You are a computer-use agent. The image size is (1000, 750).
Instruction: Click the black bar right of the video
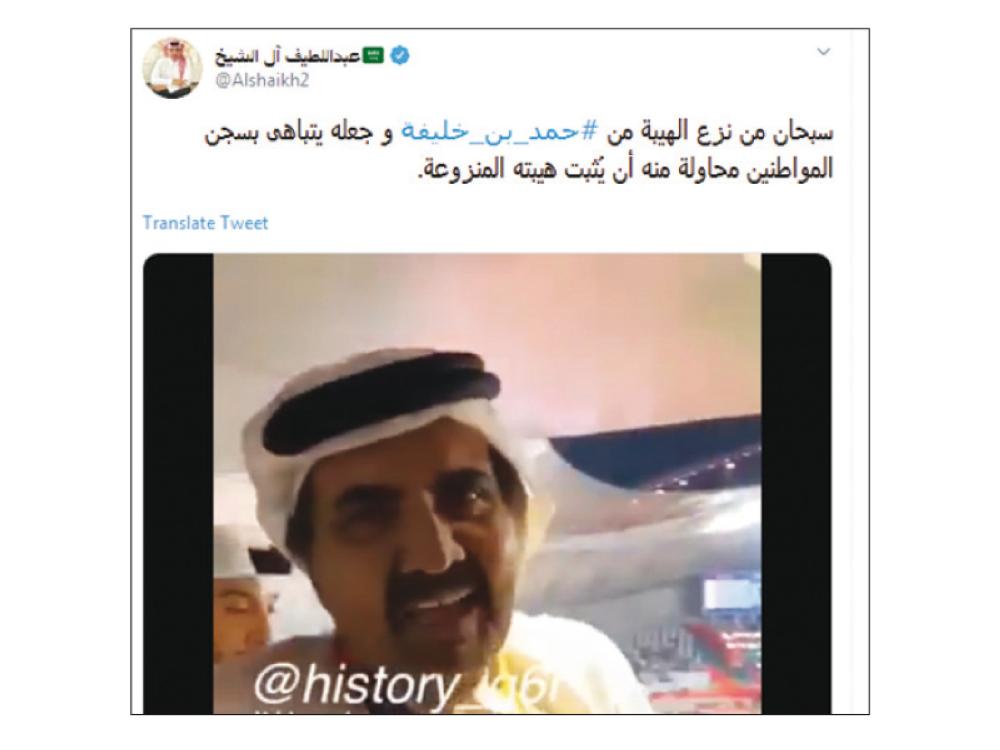tap(796, 483)
